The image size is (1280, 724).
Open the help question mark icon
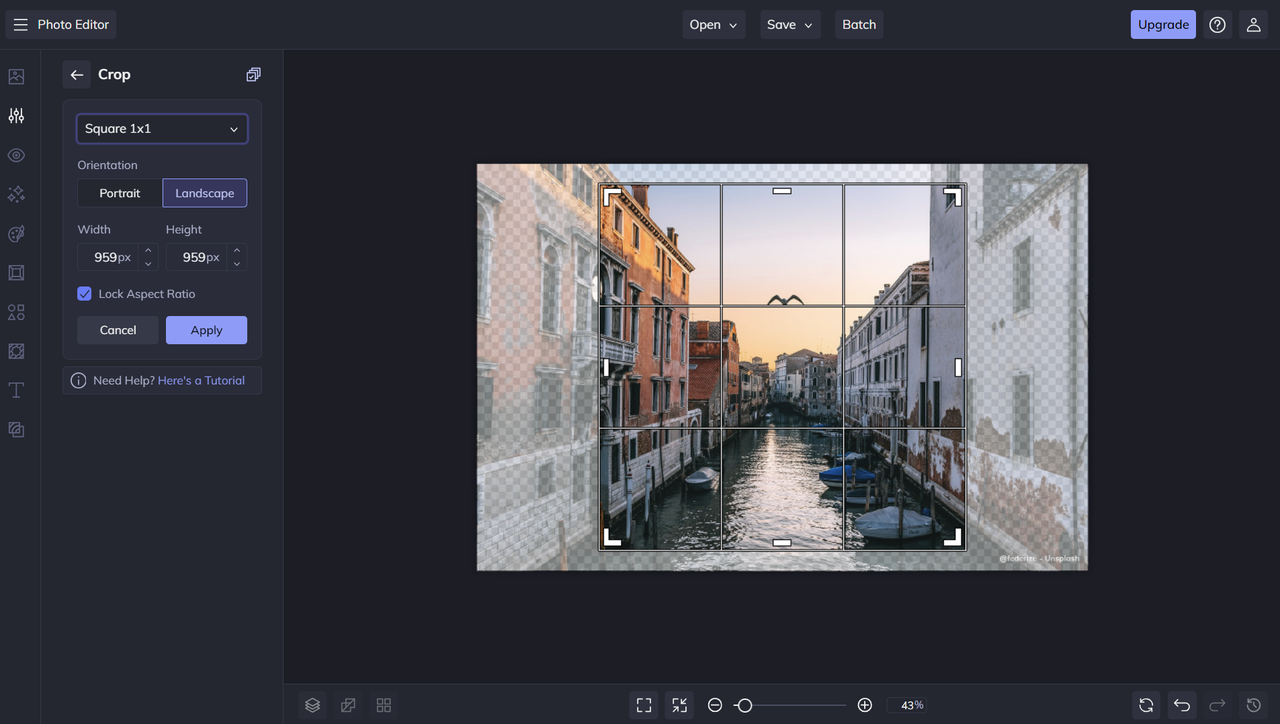[x=1217, y=25]
